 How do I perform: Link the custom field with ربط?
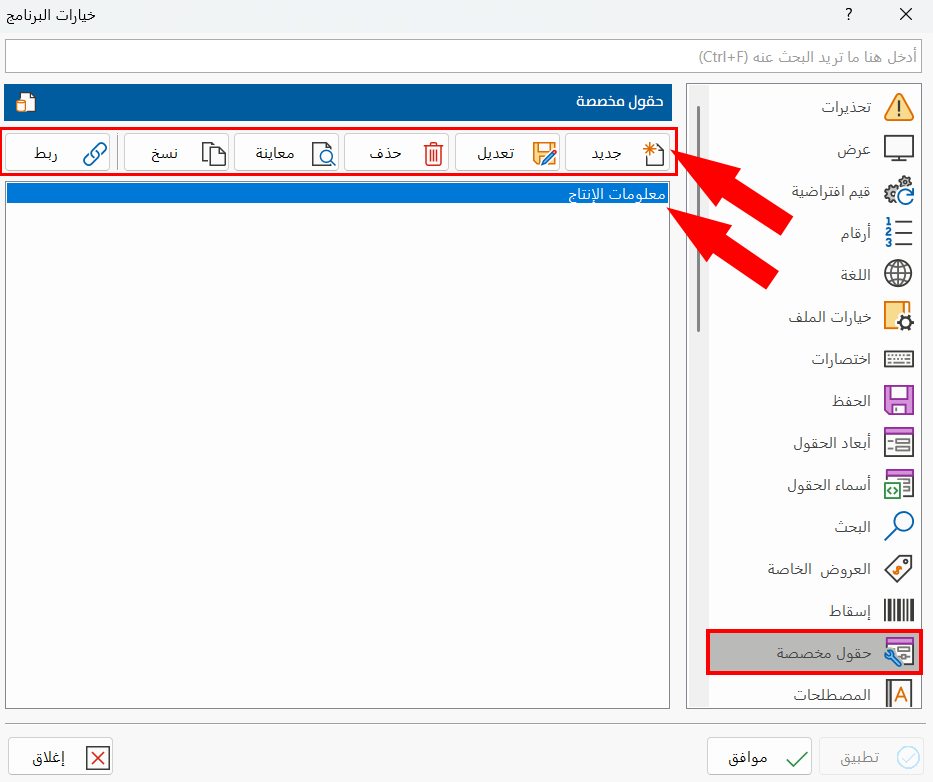[57, 152]
